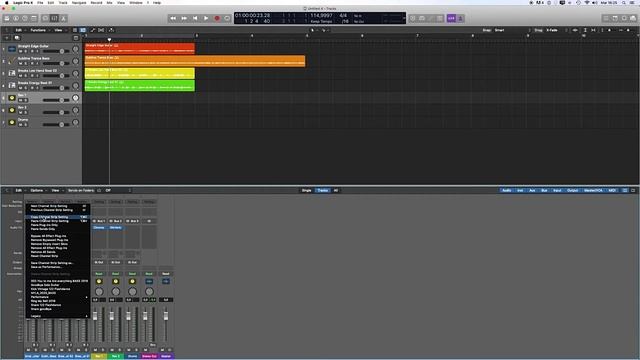Viewport: 640px width, 360px height.
Task: Mute the Straight Edge Guitar track
Action: pyautogui.click(x=20, y=51)
